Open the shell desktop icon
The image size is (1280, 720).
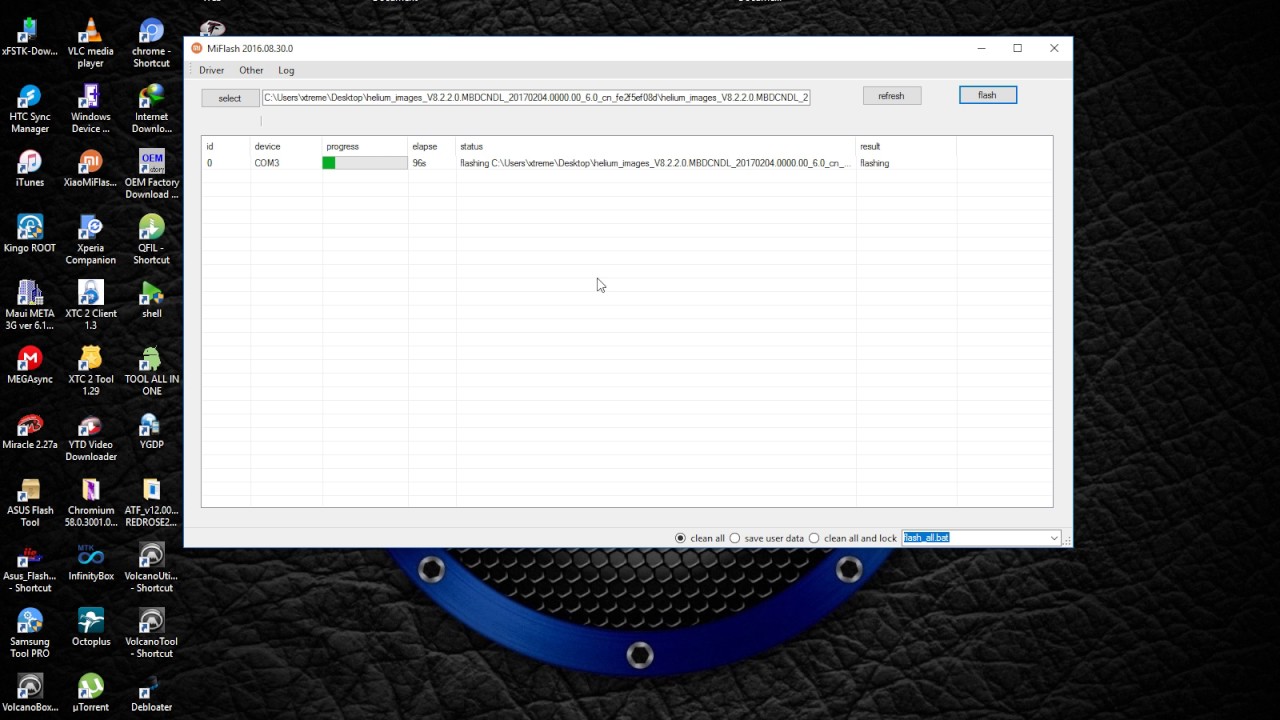pyautogui.click(x=152, y=299)
